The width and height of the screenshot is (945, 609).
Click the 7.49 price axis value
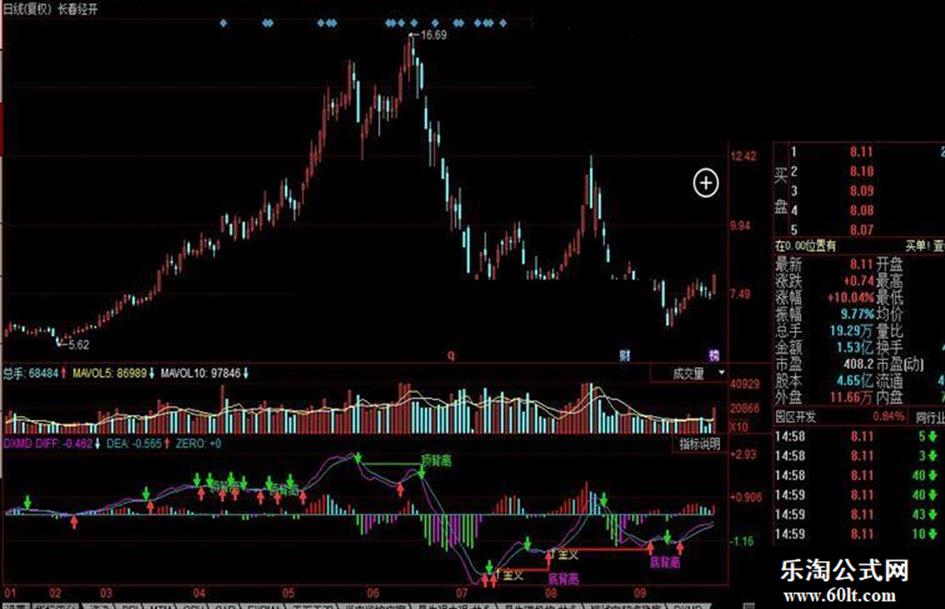tap(740, 294)
